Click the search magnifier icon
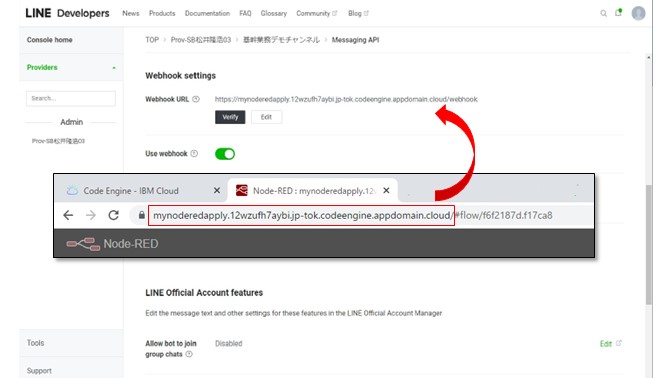Viewport: 672px width, 378px height. click(x=603, y=13)
